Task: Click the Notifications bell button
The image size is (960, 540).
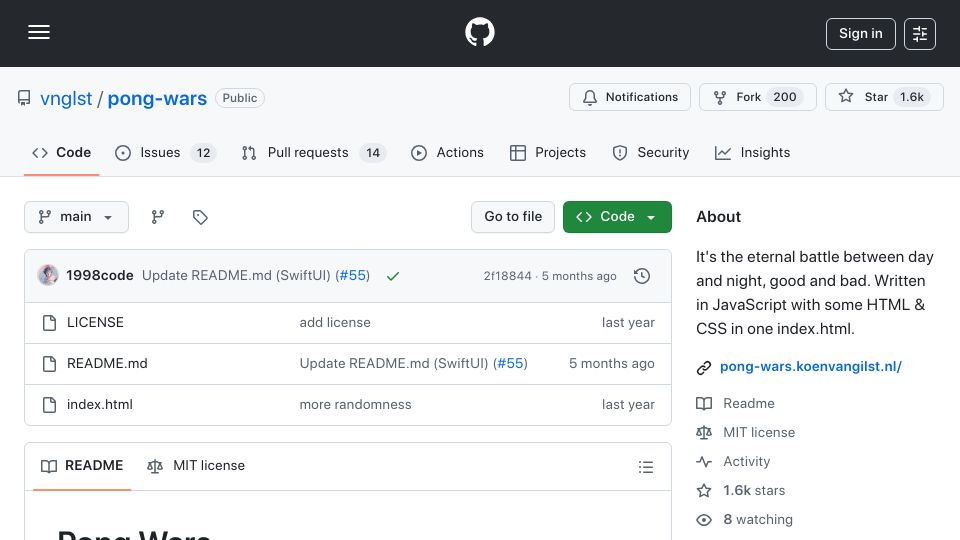Action: coord(629,97)
